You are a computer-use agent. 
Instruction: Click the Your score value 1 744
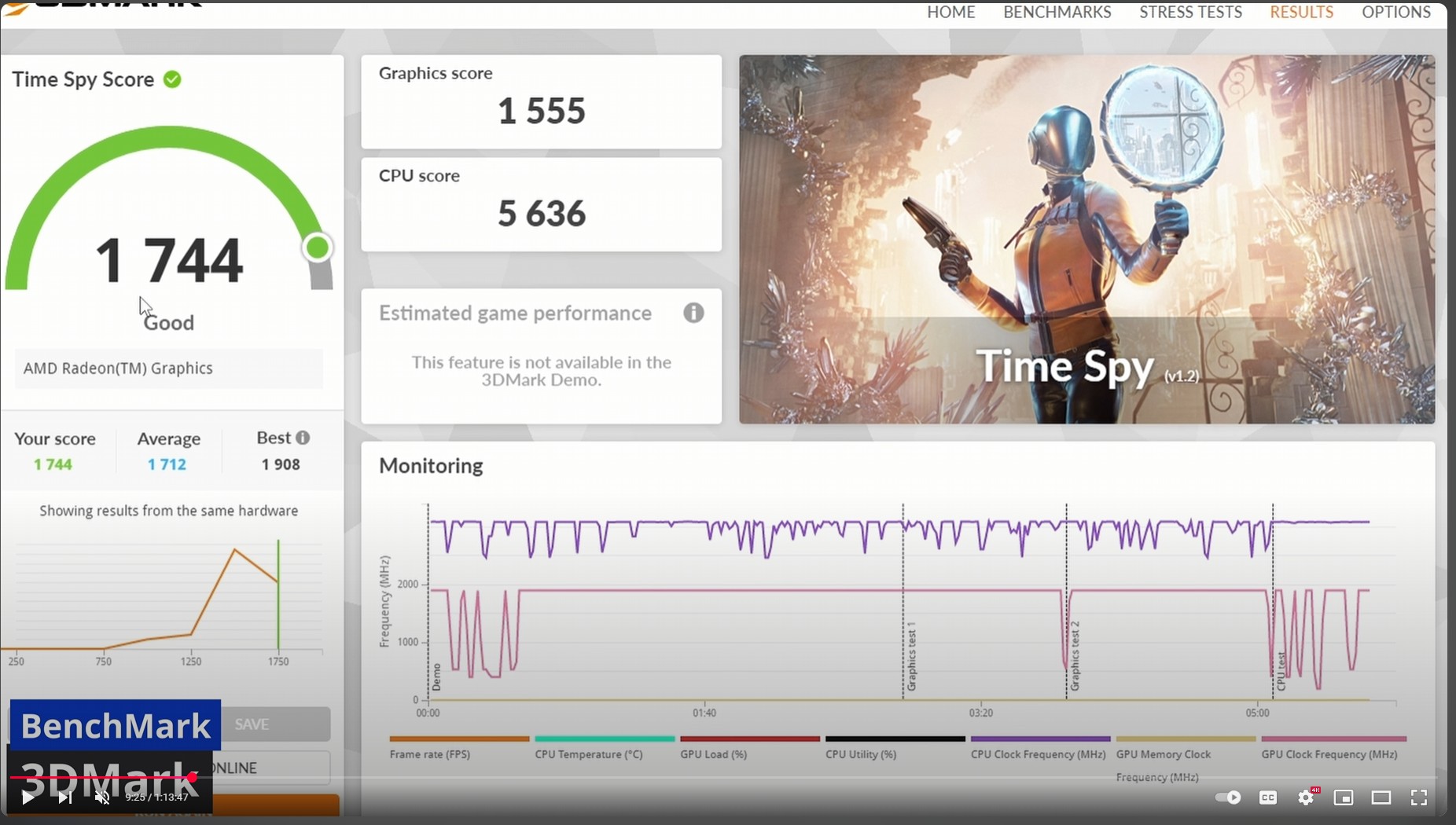pyautogui.click(x=53, y=464)
